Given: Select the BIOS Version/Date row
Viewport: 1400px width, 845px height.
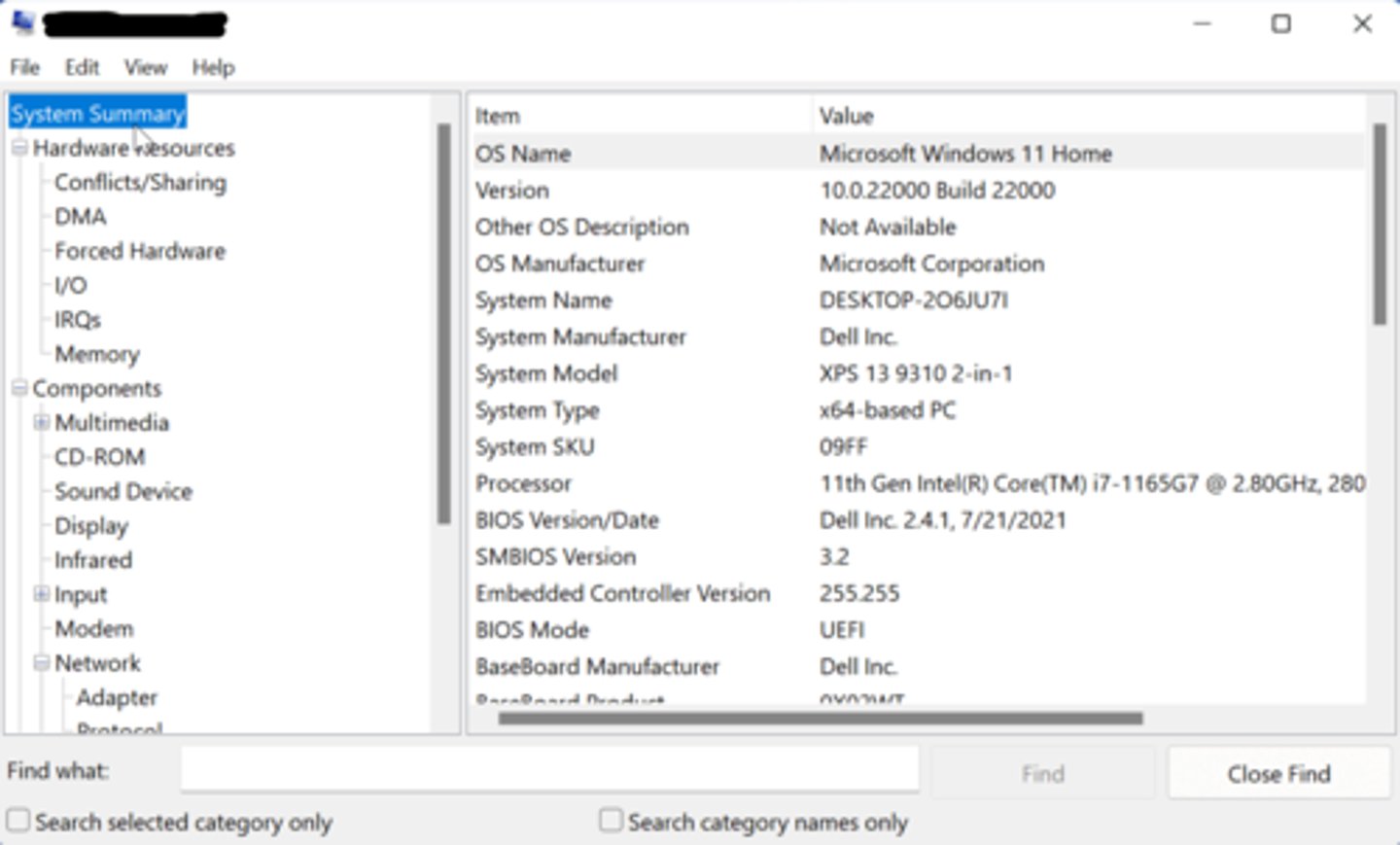Looking at the screenshot, I should (918, 520).
